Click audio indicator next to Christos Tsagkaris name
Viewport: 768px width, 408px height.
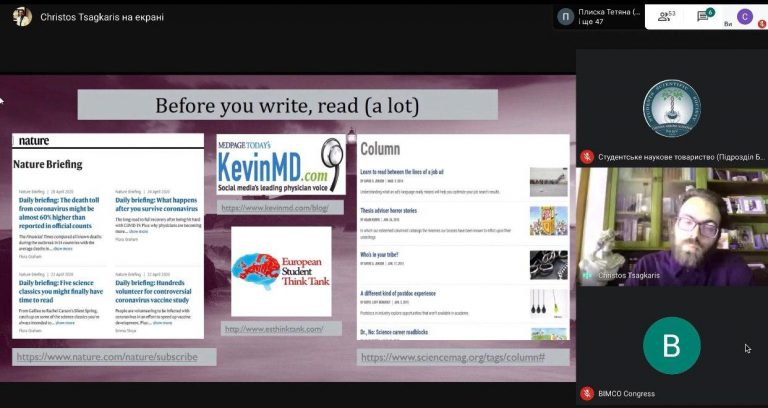(x=587, y=275)
